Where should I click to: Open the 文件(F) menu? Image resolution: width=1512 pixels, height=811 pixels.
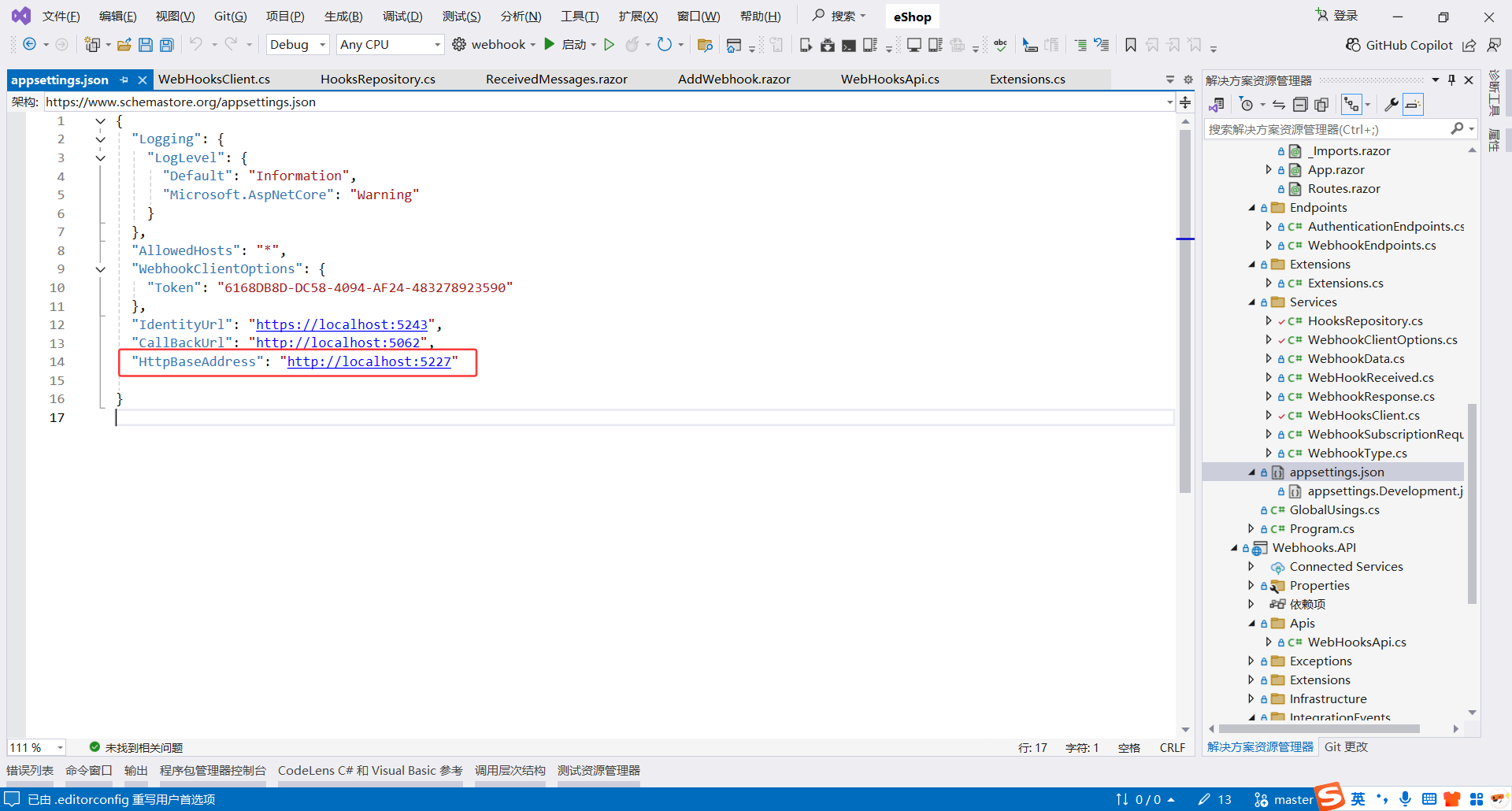pos(61,17)
